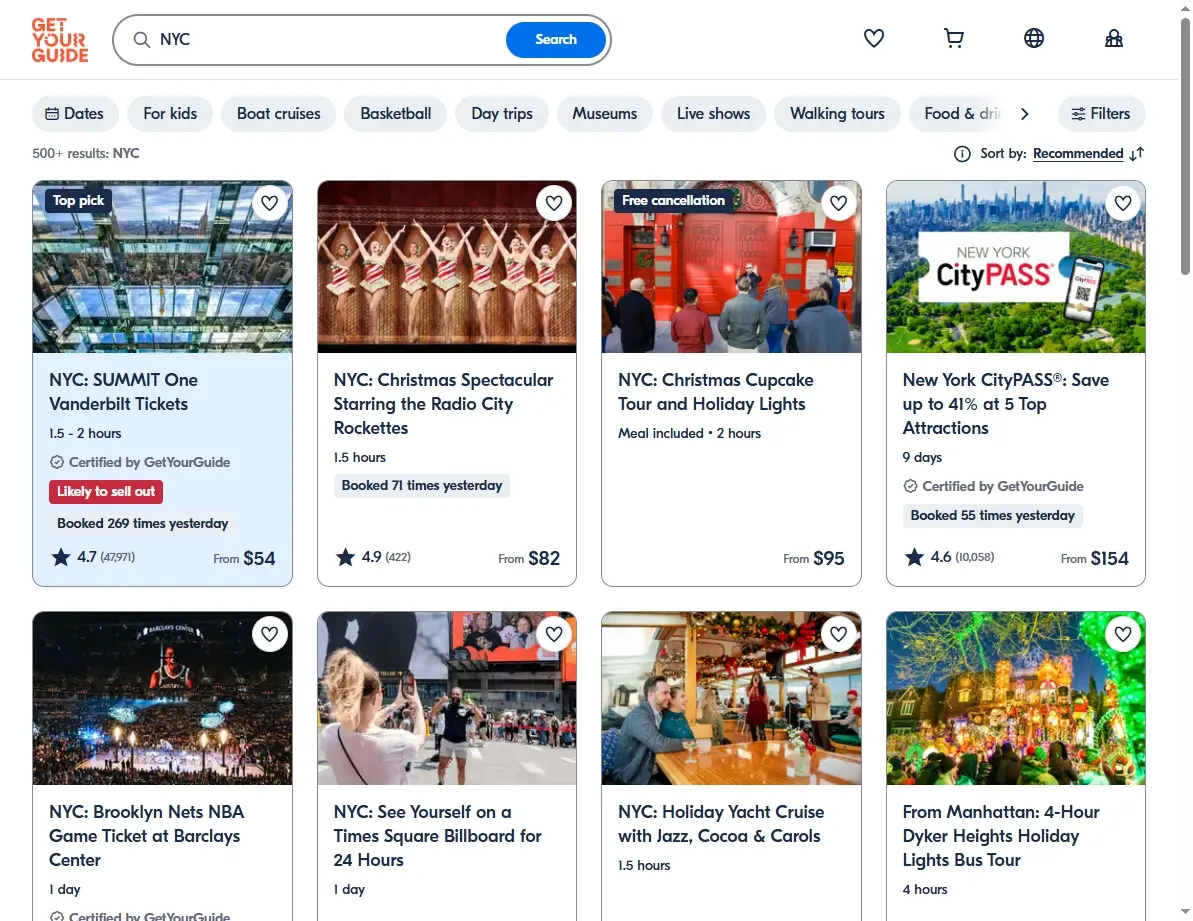
Task: Reverse sort order arrows icon
Action: click(x=1137, y=154)
